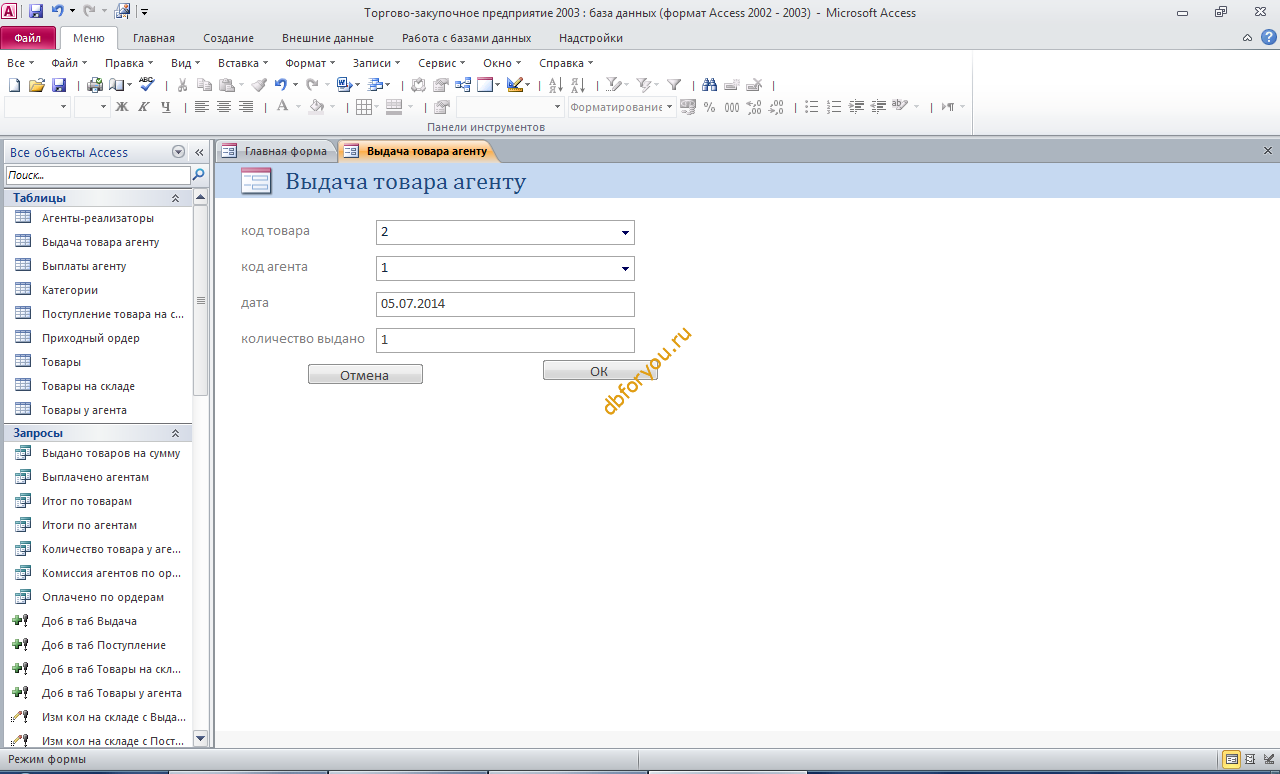The width and height of the screenshot is (1280, 774).
Task: Click the fill color bucket icon
Action: click(316, 107)
